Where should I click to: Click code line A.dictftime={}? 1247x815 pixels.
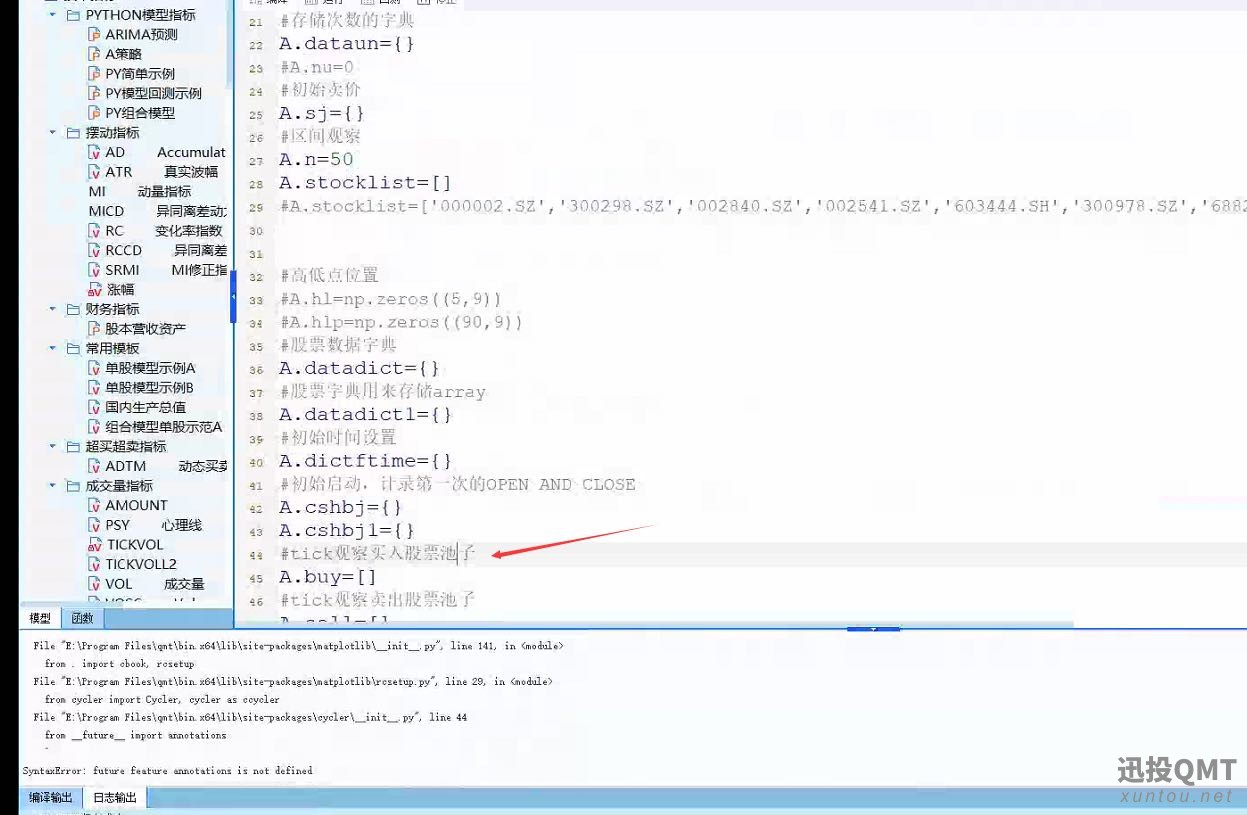[365, 461]
